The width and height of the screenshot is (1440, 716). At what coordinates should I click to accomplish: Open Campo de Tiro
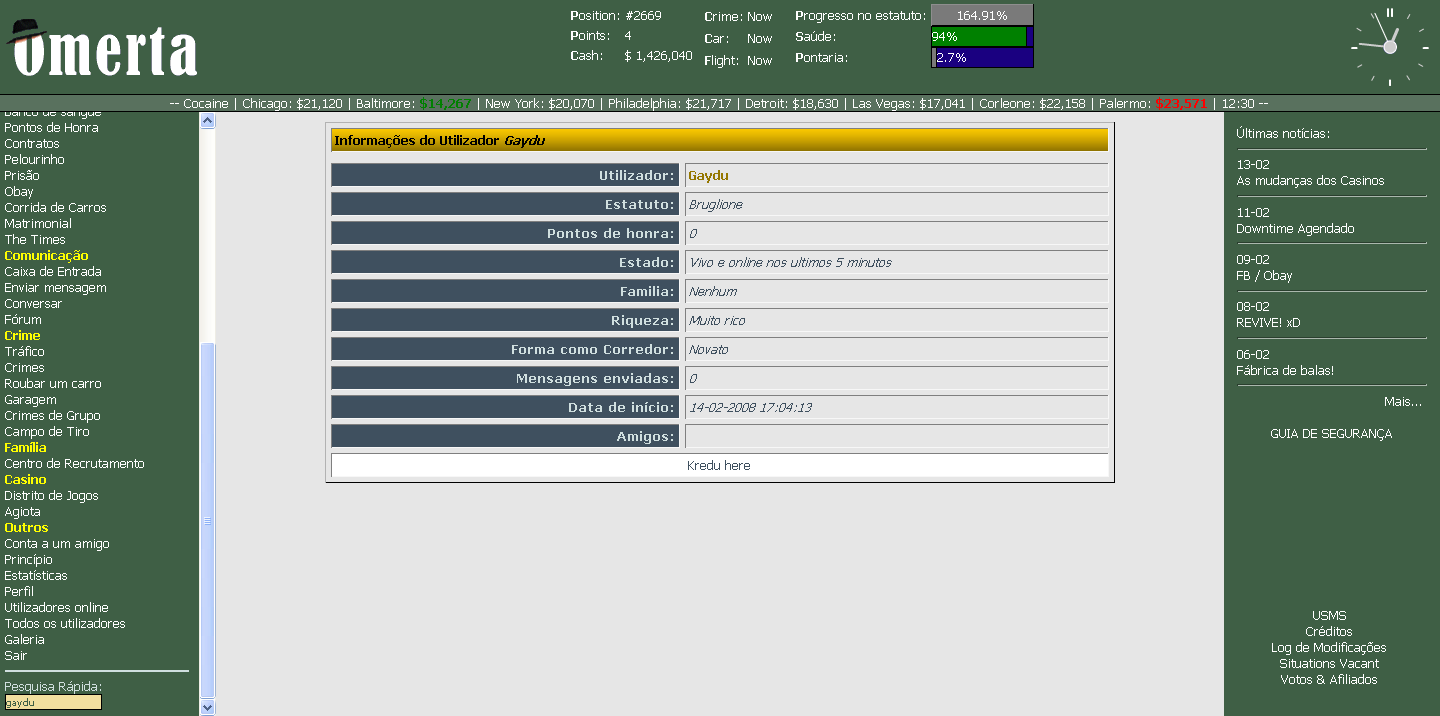pyautogui.click(x=46, y=432)
